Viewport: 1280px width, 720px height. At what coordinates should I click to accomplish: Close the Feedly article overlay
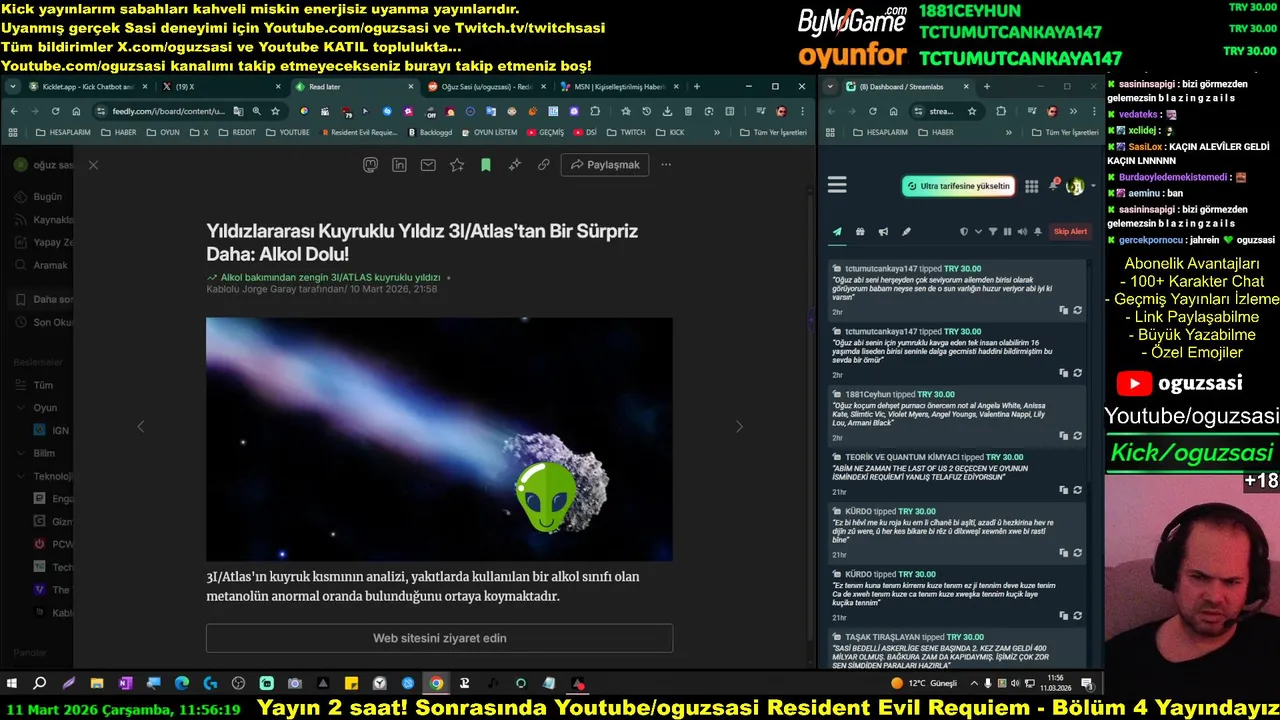click(93, 165)
